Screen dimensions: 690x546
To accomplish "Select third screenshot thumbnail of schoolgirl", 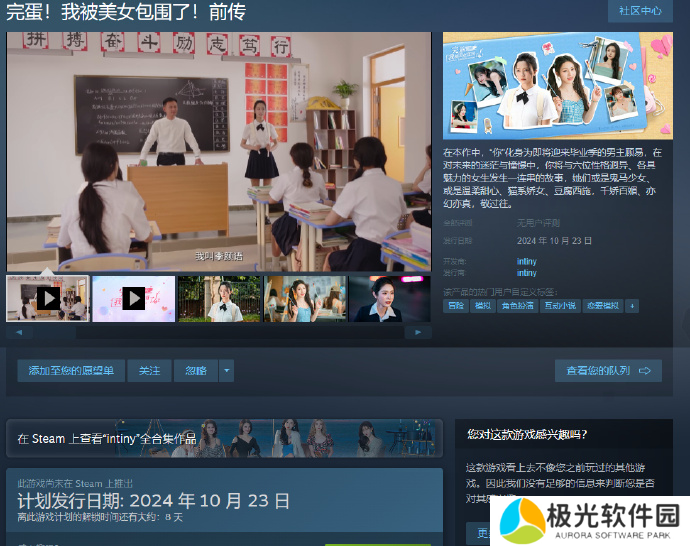I will coord(219,298).
